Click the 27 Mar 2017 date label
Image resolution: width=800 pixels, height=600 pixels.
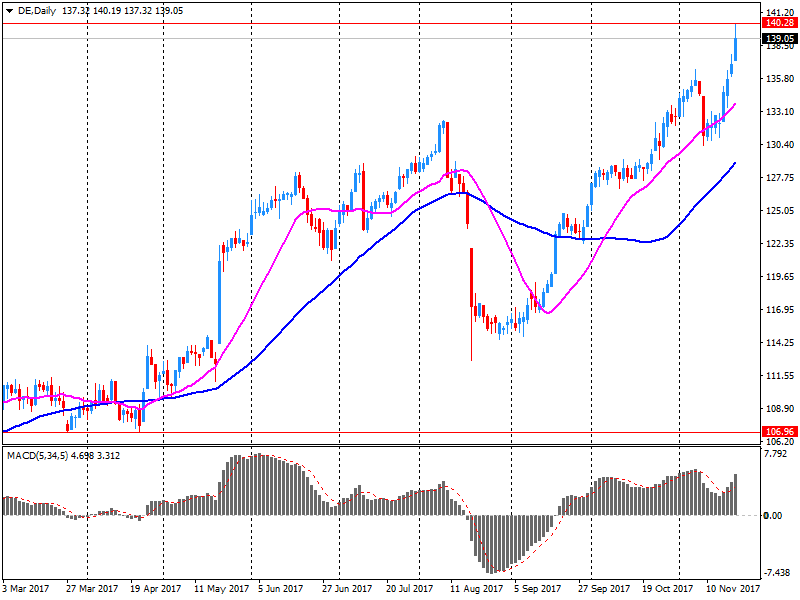92,589
